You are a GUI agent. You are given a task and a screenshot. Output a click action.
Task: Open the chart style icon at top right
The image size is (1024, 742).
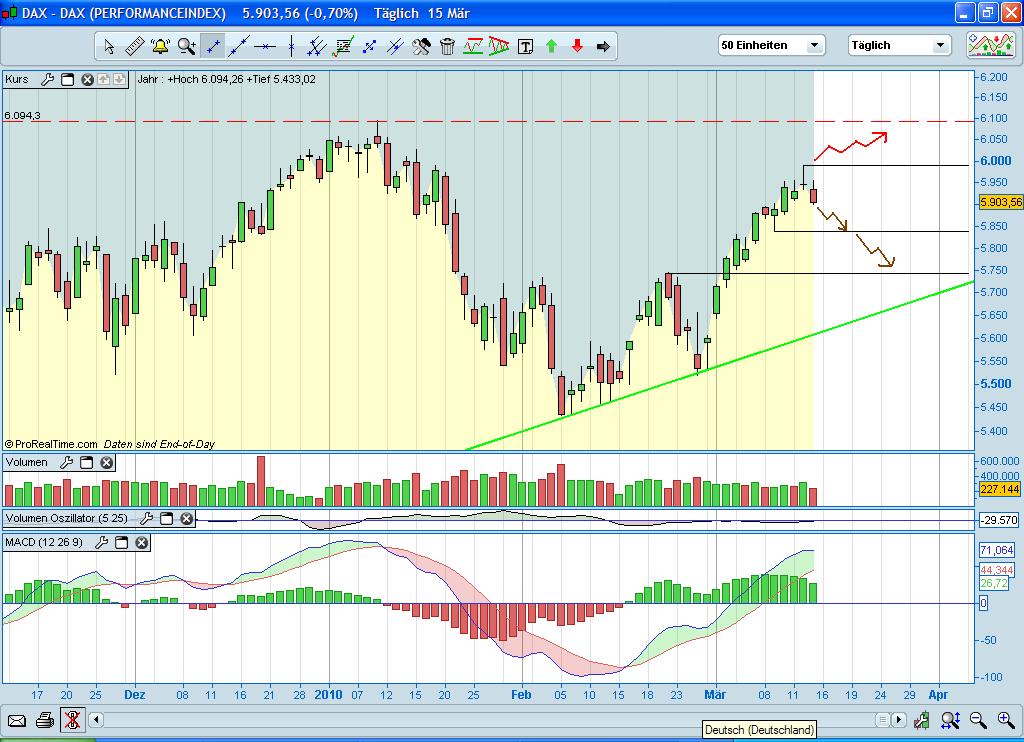point(991,45)
